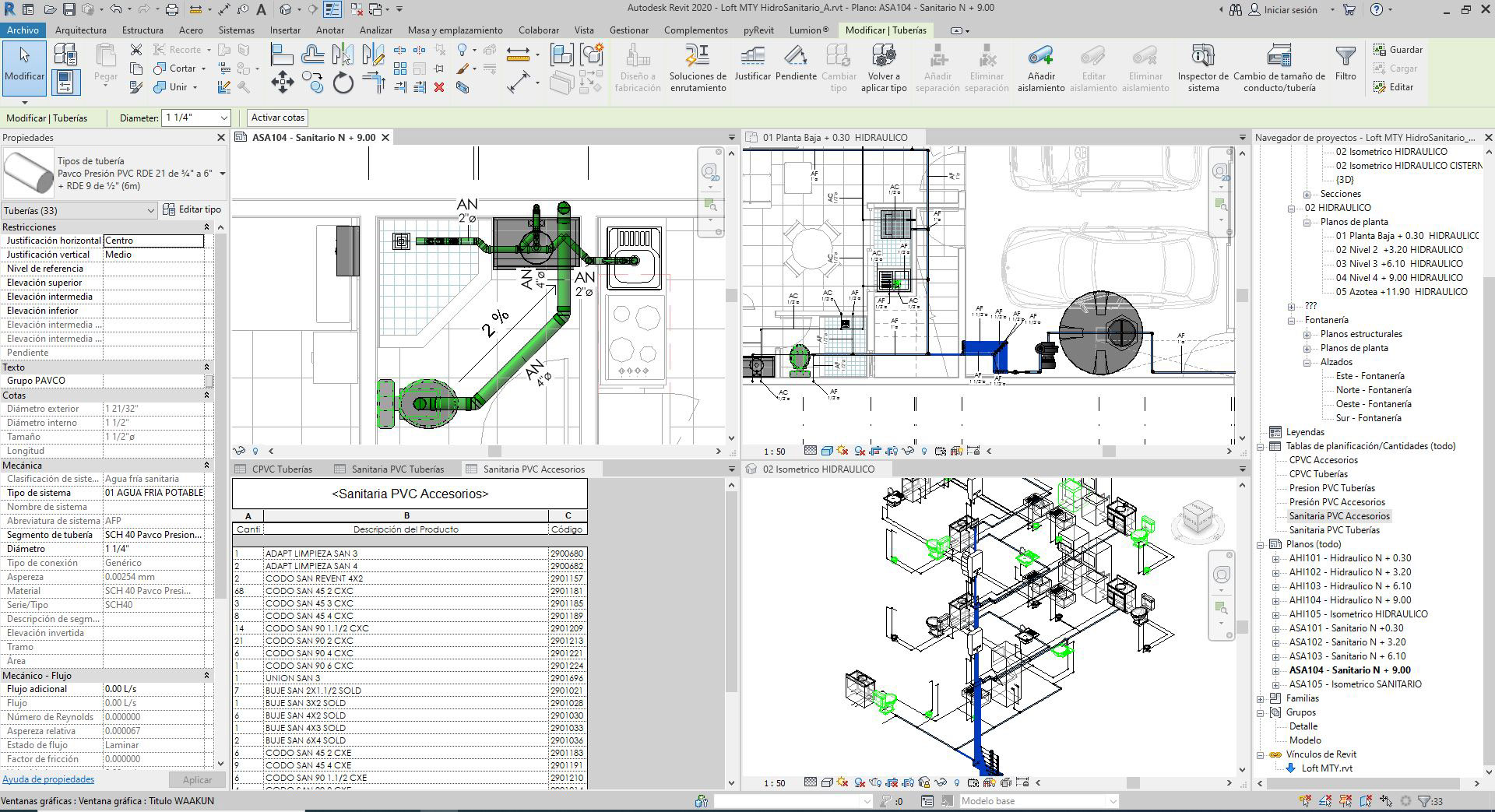This screenshot has height=812, width=1495.
Task: Click the red X delete icon
Action: [x=439, y=87]
